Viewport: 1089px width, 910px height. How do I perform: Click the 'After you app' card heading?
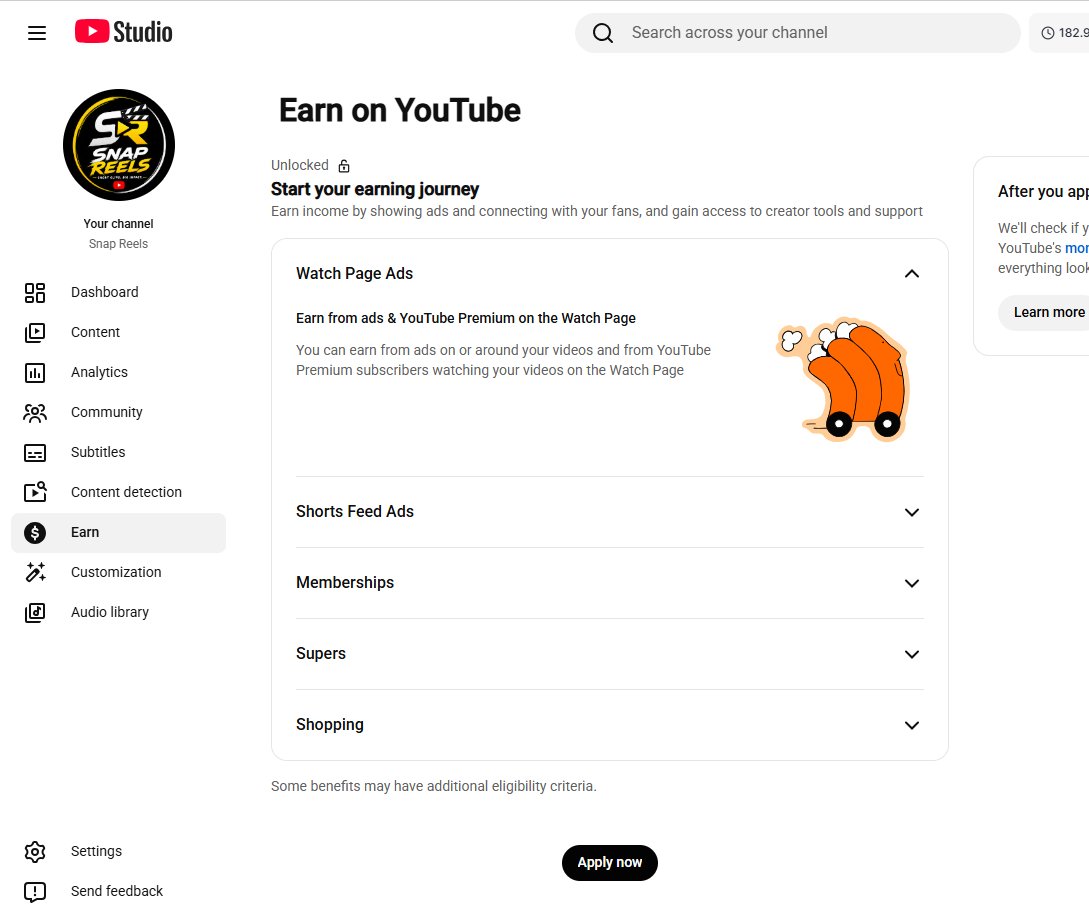[1043, 192]
